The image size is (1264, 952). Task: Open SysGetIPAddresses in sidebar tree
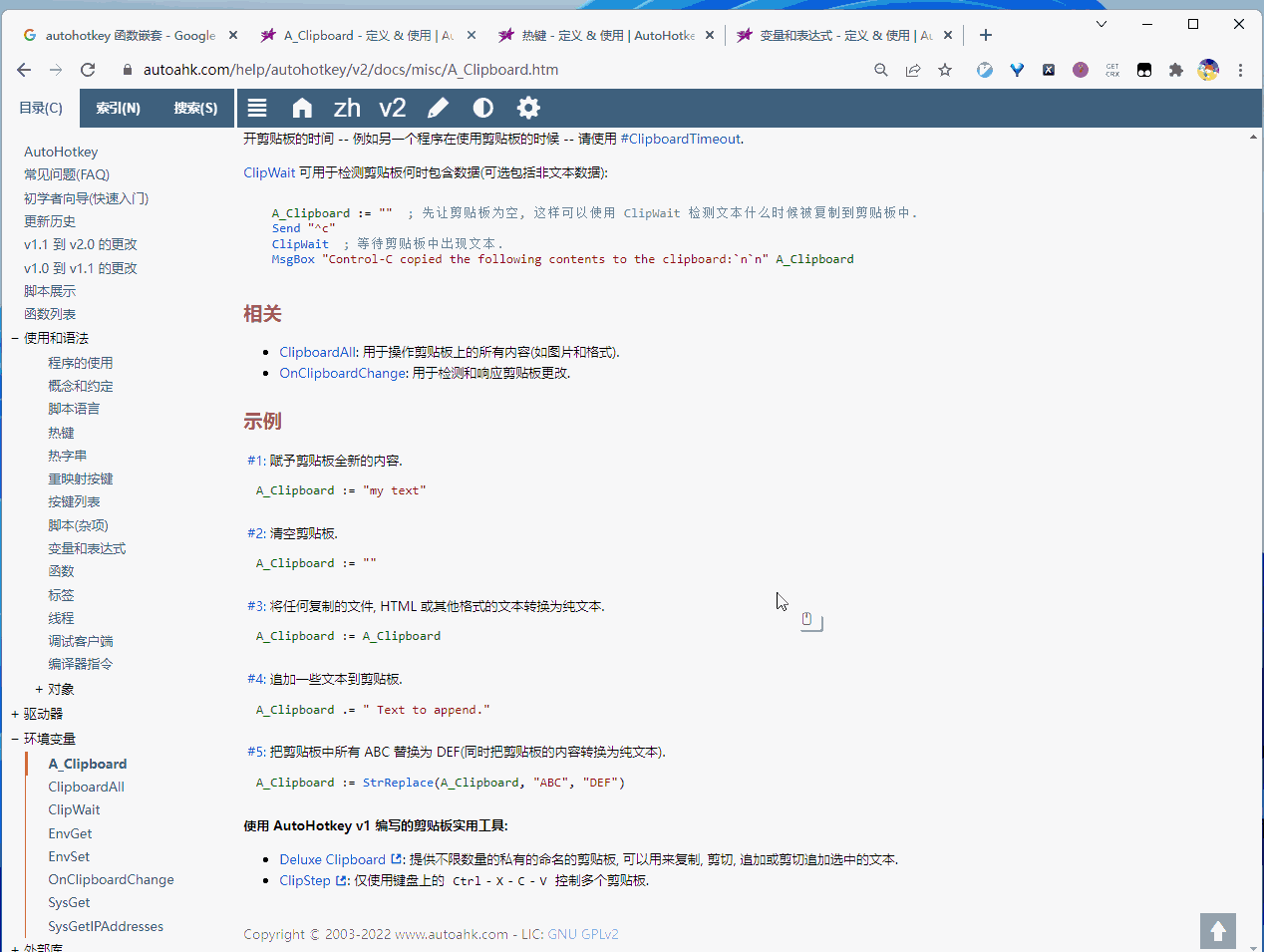[x=106, y=926]
